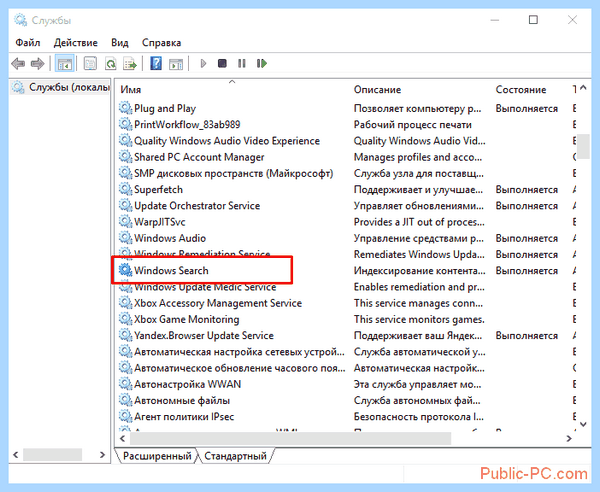Select Quality Windows Audio Video Experience service
Viewport: 600px width, 492px height.
[x=227, y=141]
